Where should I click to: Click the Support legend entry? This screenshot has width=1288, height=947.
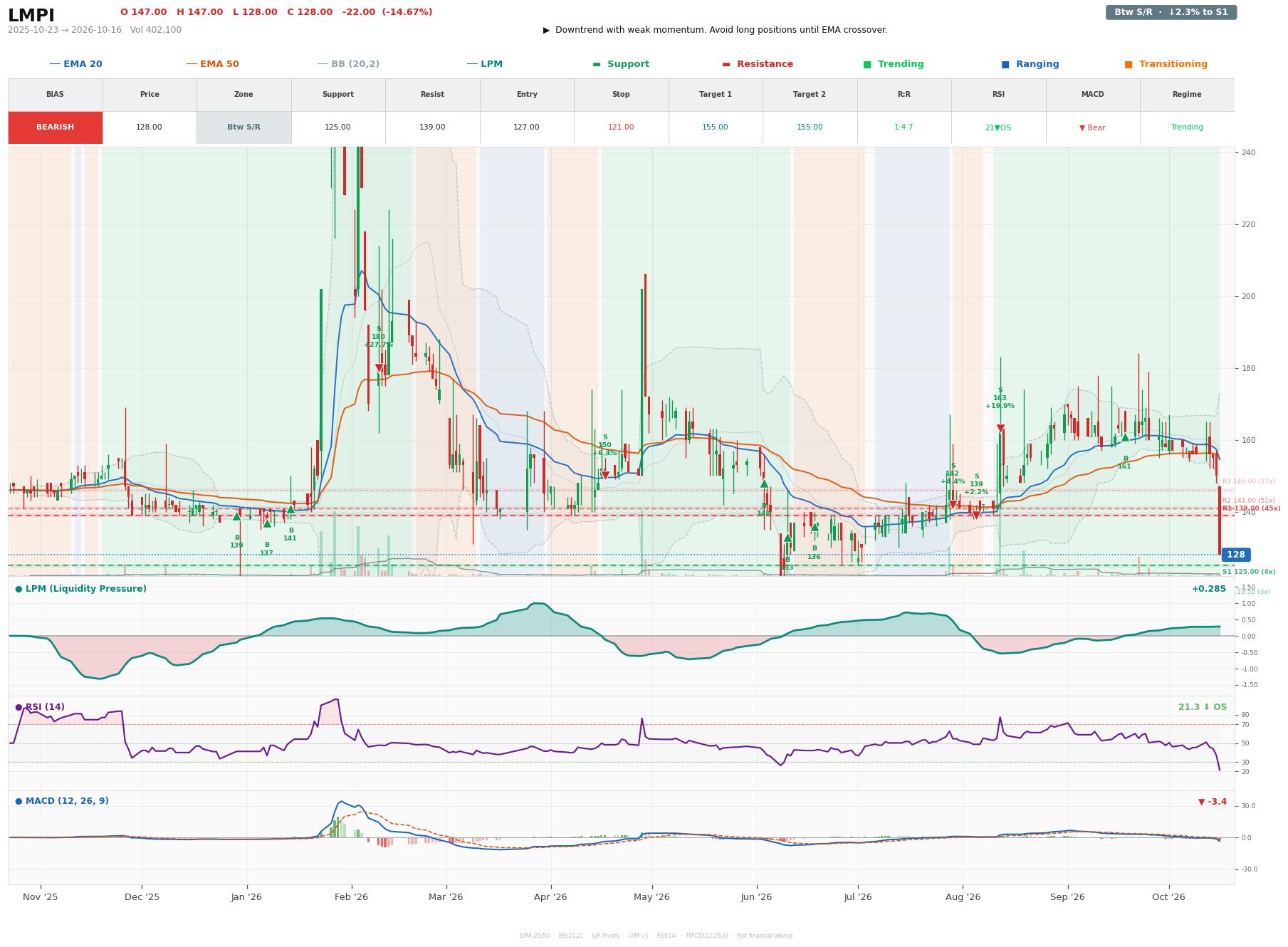pyautogui.click(x=621, y=64)
